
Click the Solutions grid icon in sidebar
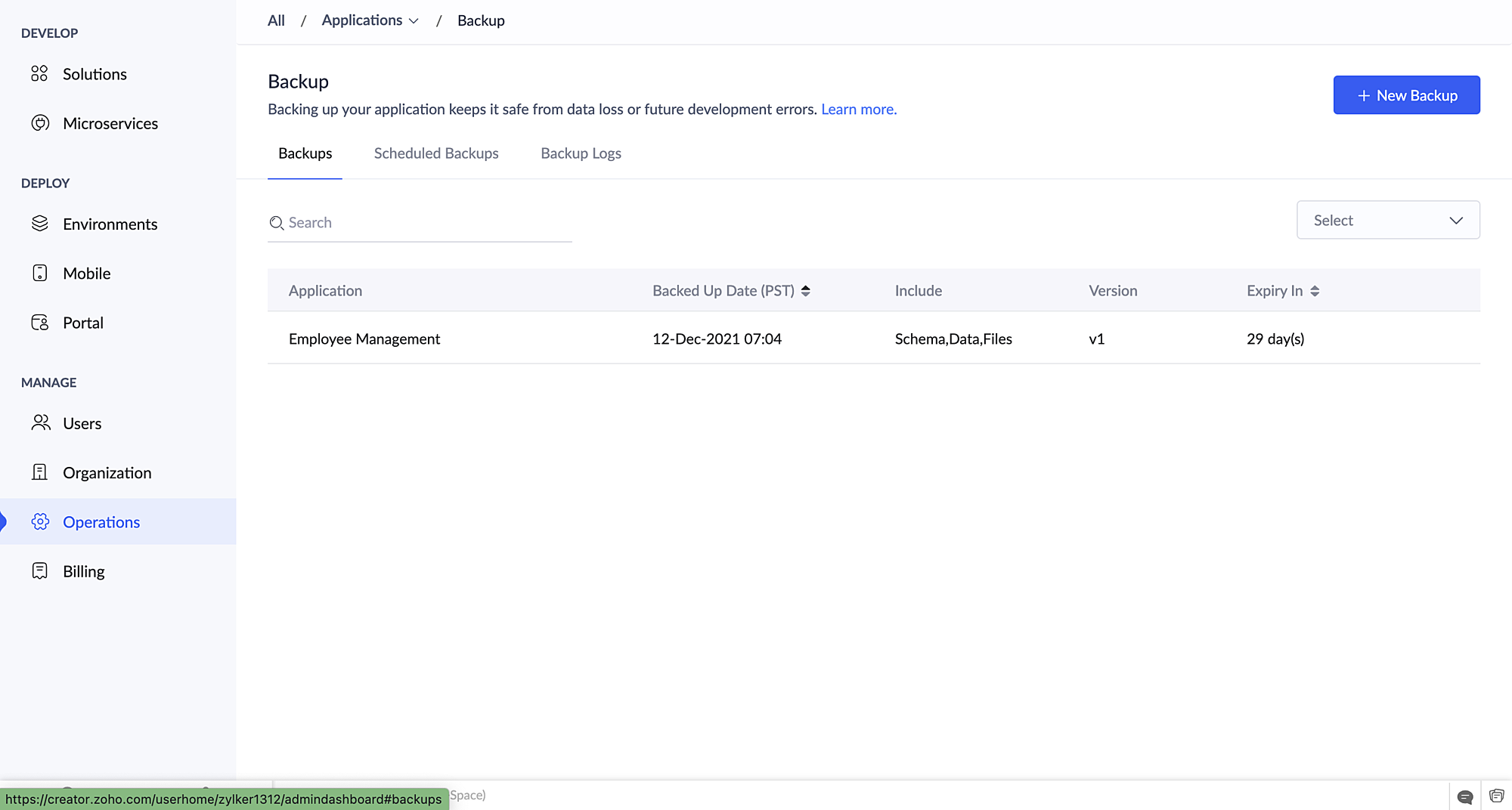pyautogui.click(x=39, y=73)
